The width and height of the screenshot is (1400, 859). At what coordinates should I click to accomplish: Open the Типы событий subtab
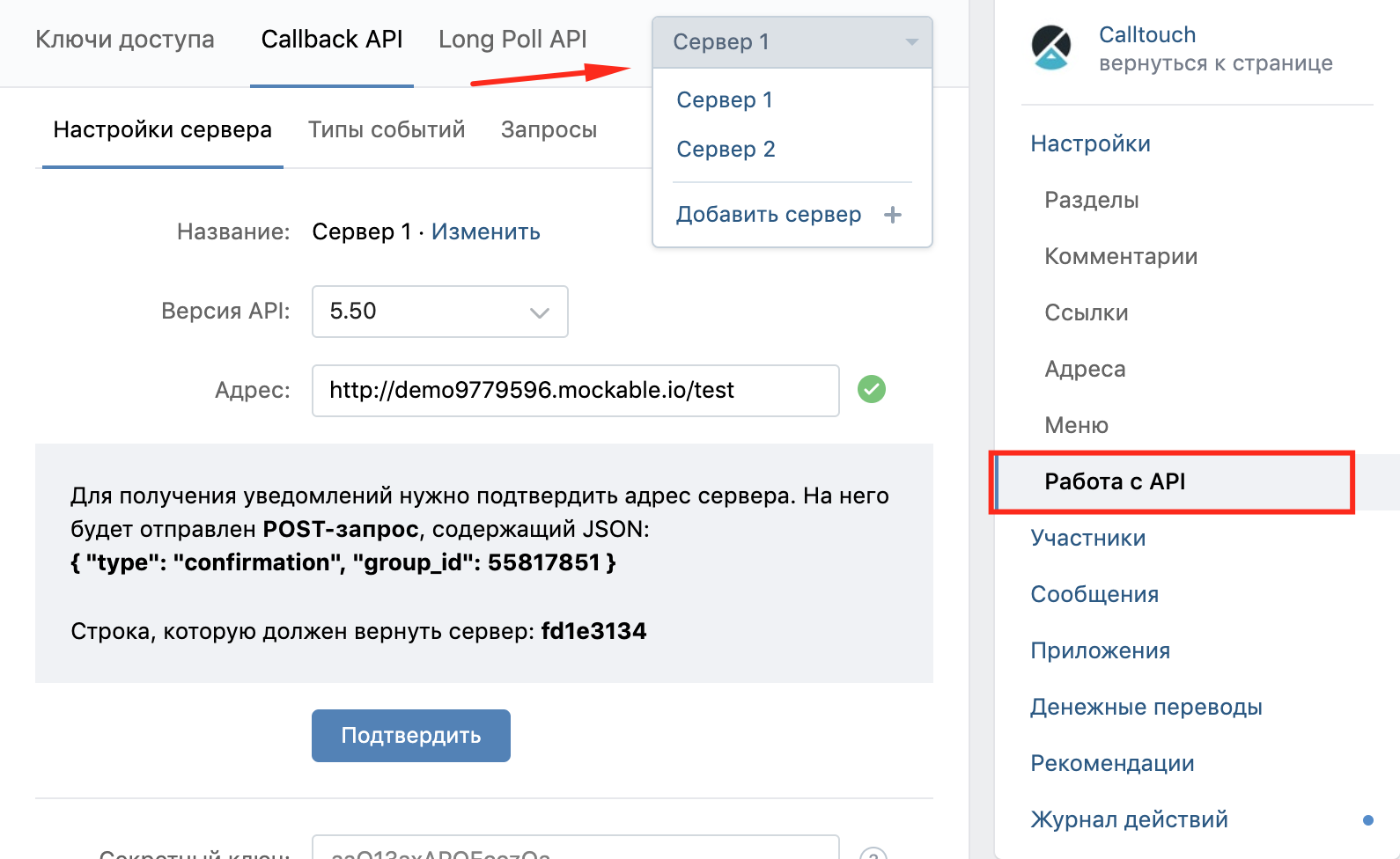(x=387, y=130)
